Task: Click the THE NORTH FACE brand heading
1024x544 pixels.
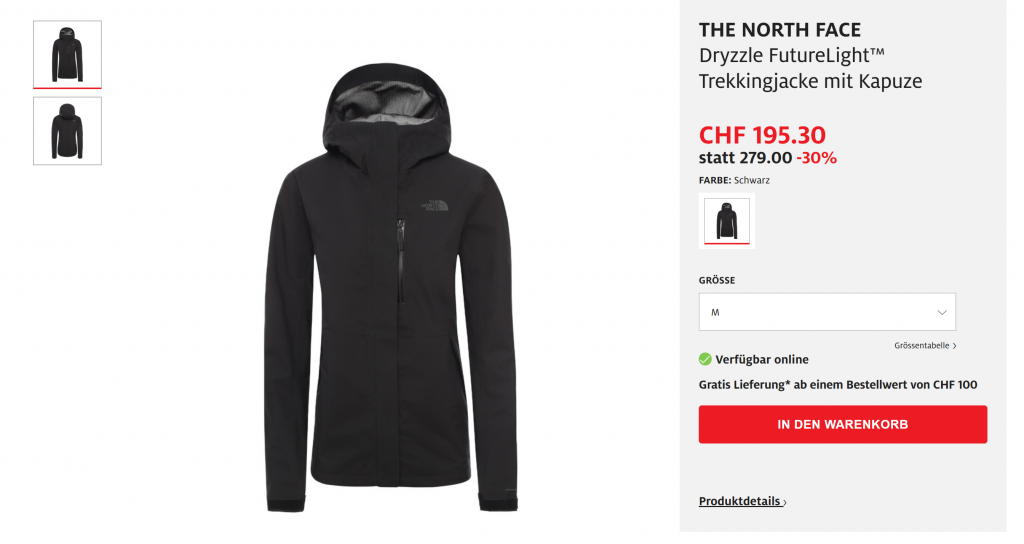Action: tap(780, 30)
